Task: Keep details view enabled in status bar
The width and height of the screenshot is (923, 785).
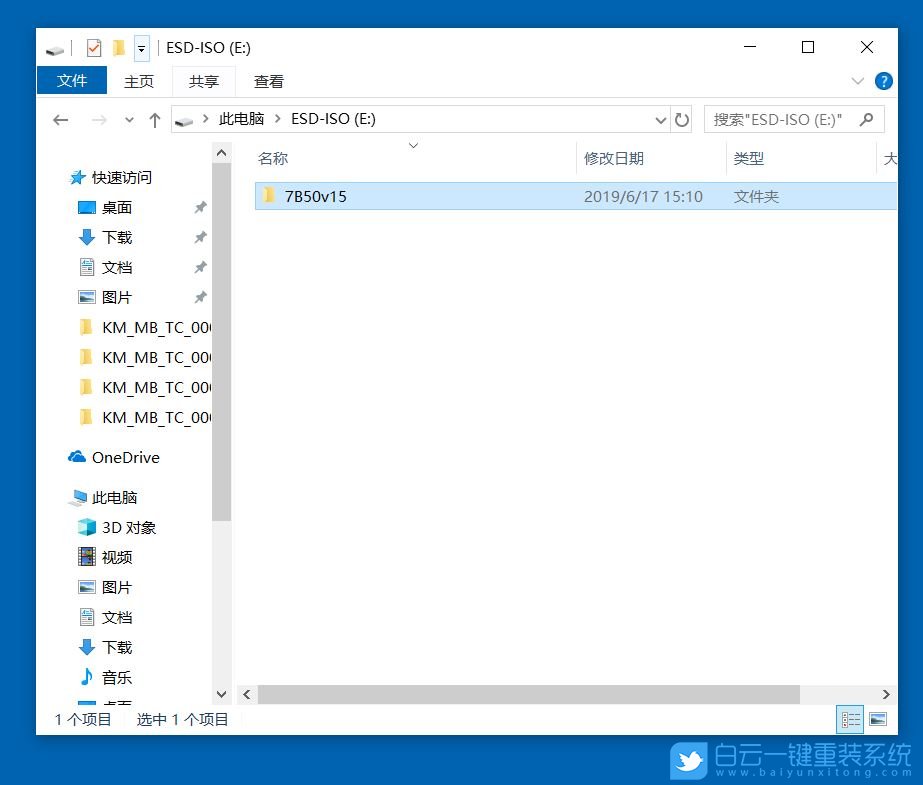Action: click(850, 719)
